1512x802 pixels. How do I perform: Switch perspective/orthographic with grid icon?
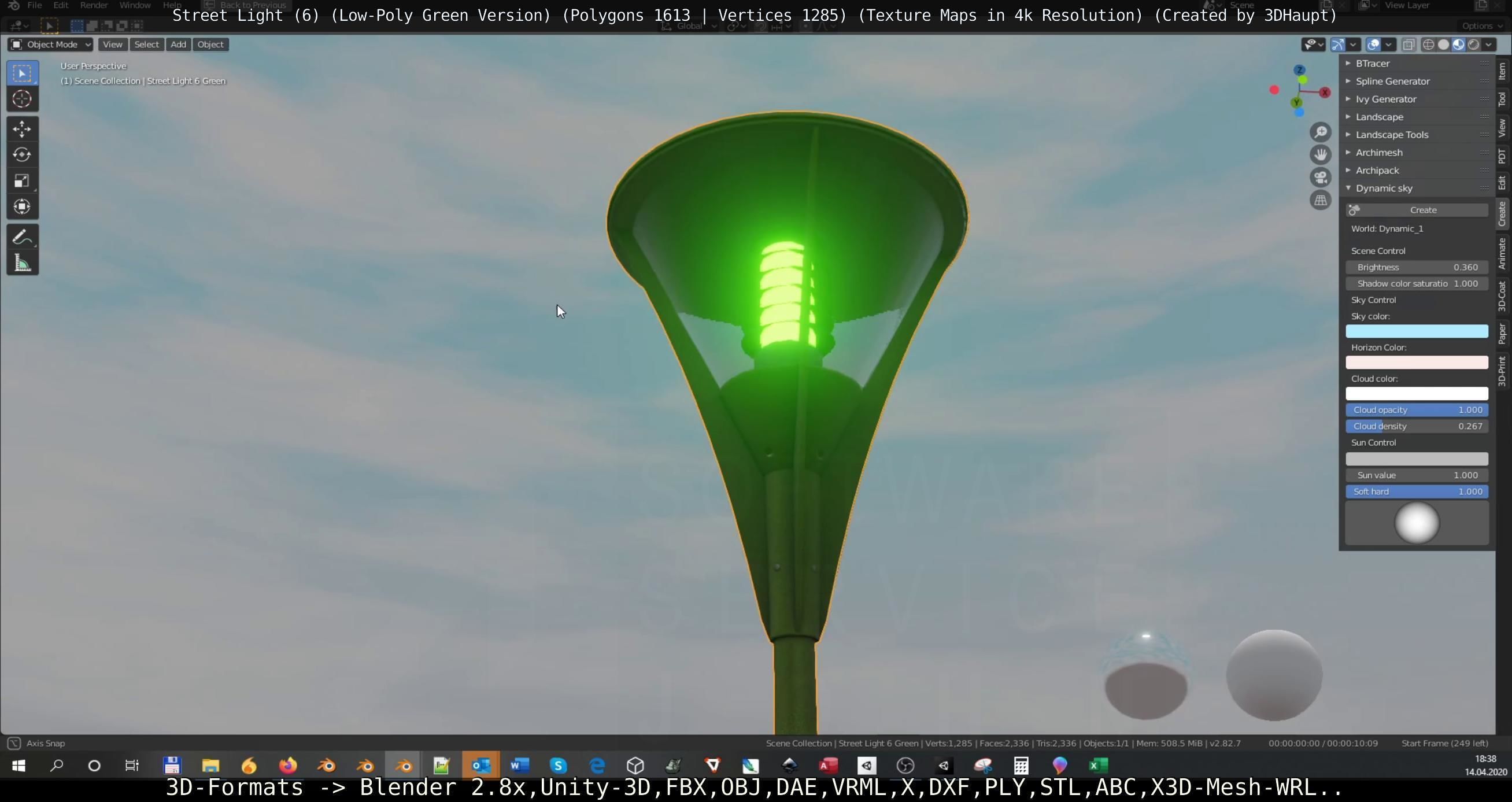(1321, 200)
